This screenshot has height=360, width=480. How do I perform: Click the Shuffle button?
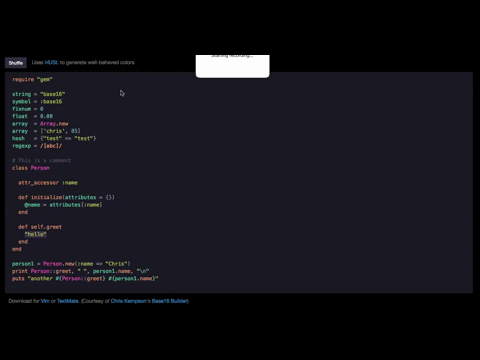click(16, 63)
